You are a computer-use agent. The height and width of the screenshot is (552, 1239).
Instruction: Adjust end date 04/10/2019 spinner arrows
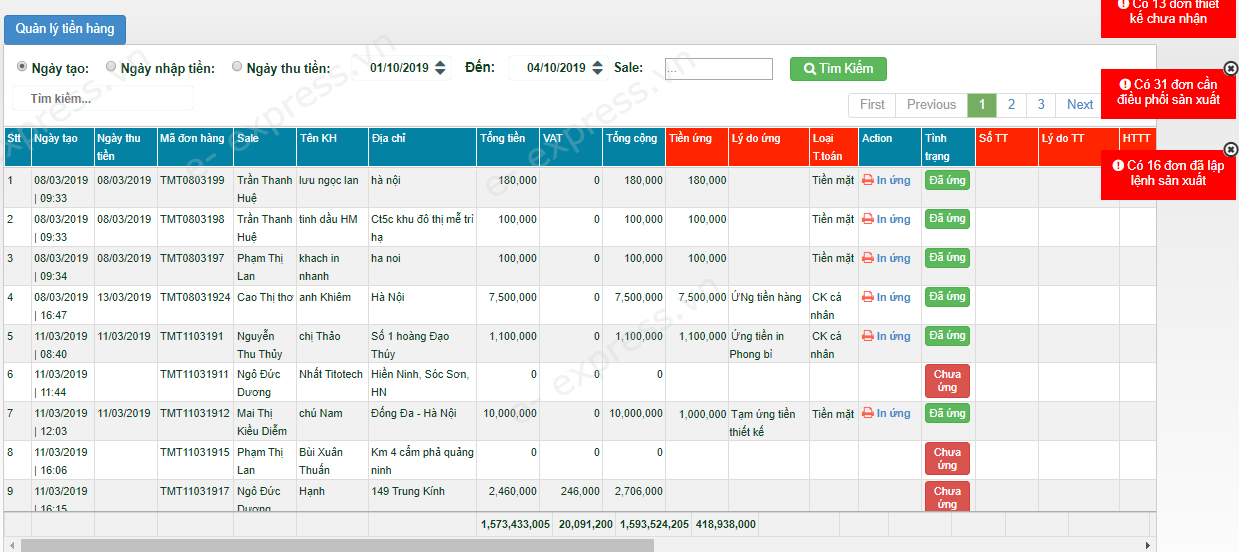click(x=598, y=68)
